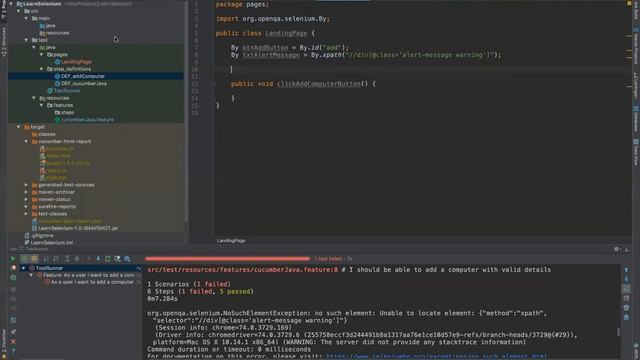This screenshot has height=360, width=640.
Task: Open Project tool window tab
Action: point(4,10)
